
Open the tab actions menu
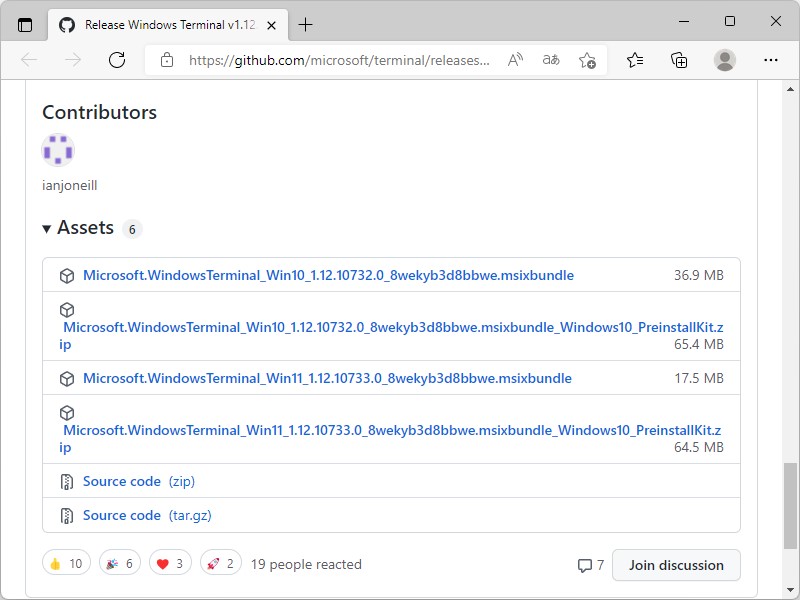pyautogui.click(x=24, y=24)
